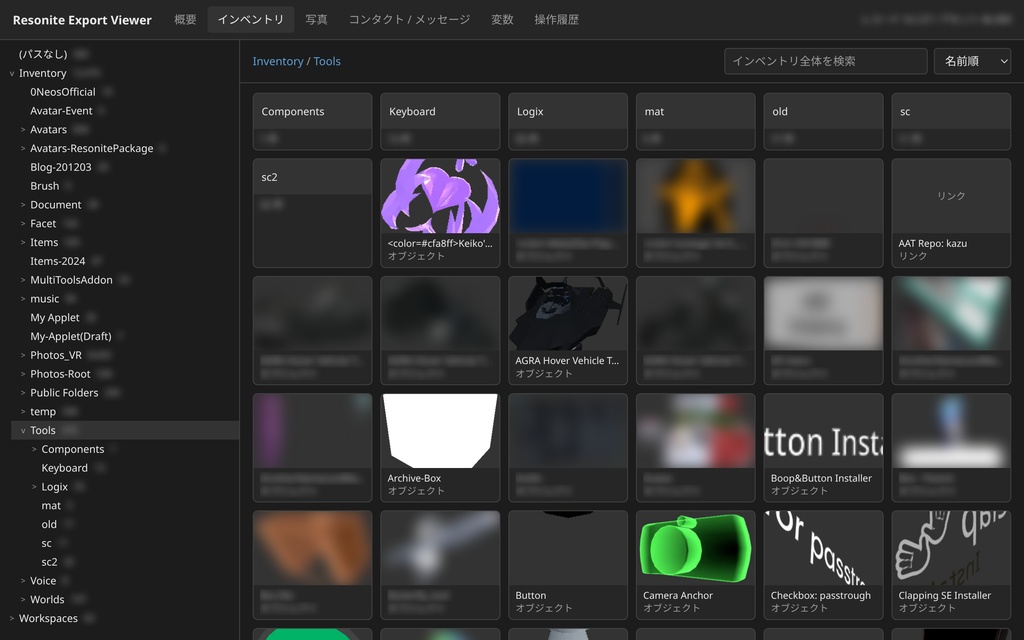Switch to the 変数 tab
Screen dimensions: 1024x640
coord(502,20)
